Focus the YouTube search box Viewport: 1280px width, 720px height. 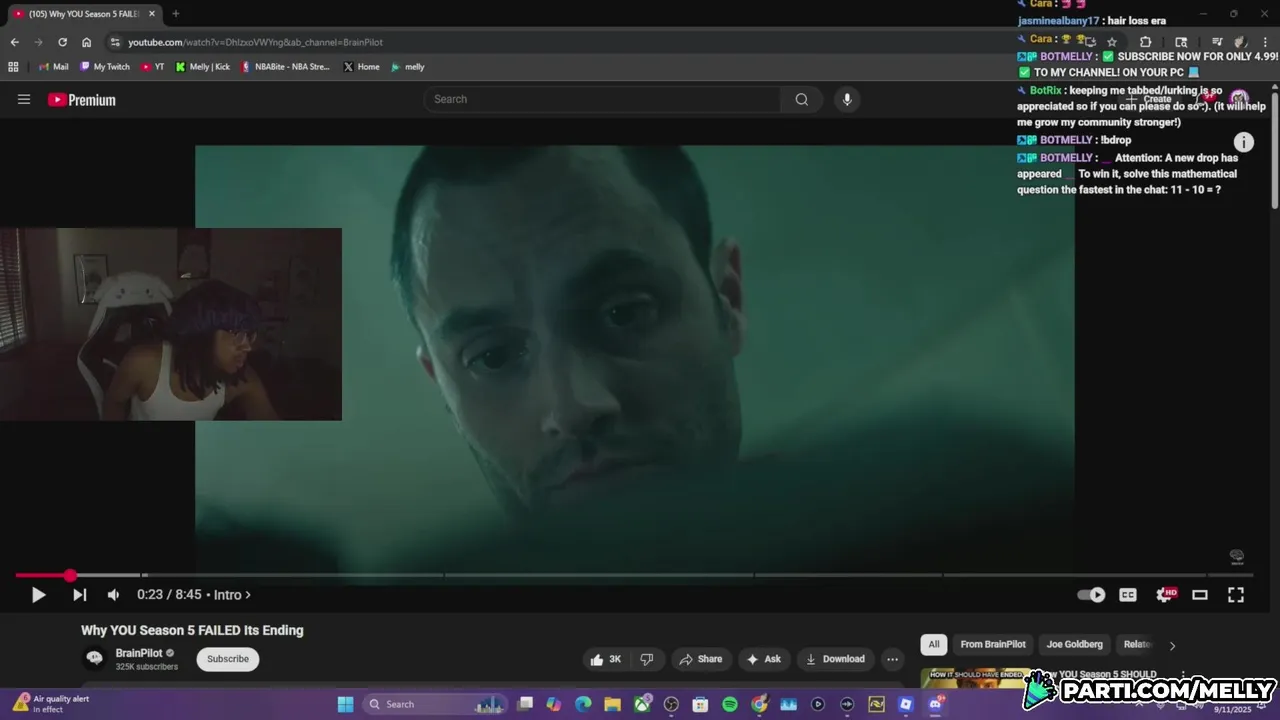(x=603, y=99)
